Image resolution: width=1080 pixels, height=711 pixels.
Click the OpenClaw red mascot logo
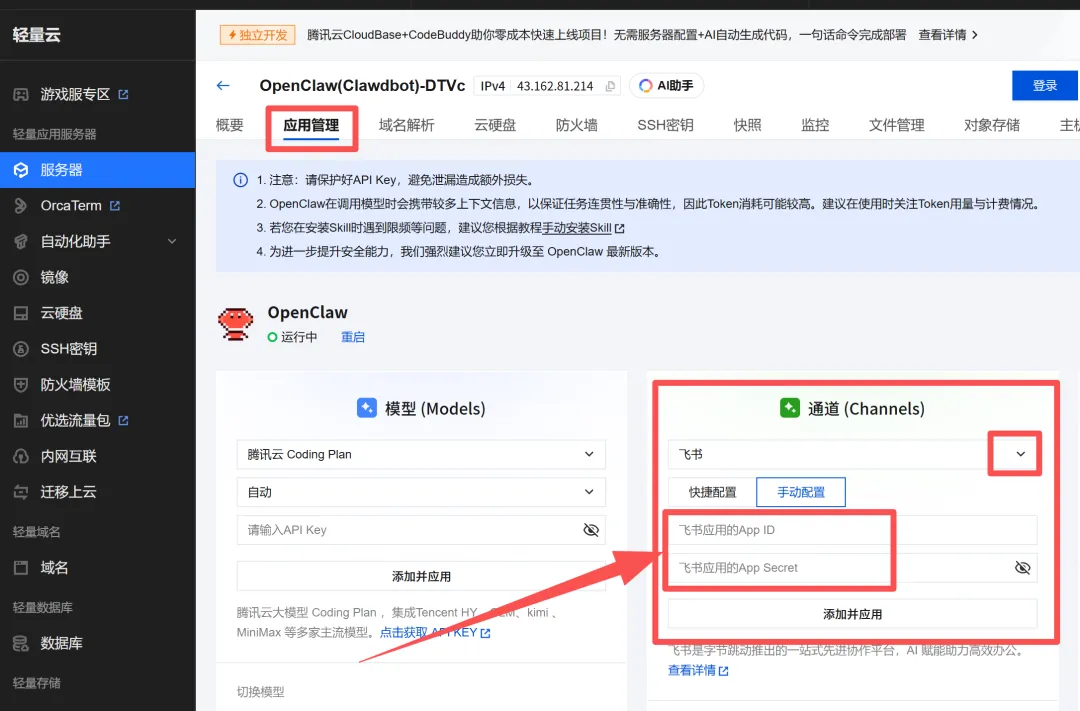[236, 324]
